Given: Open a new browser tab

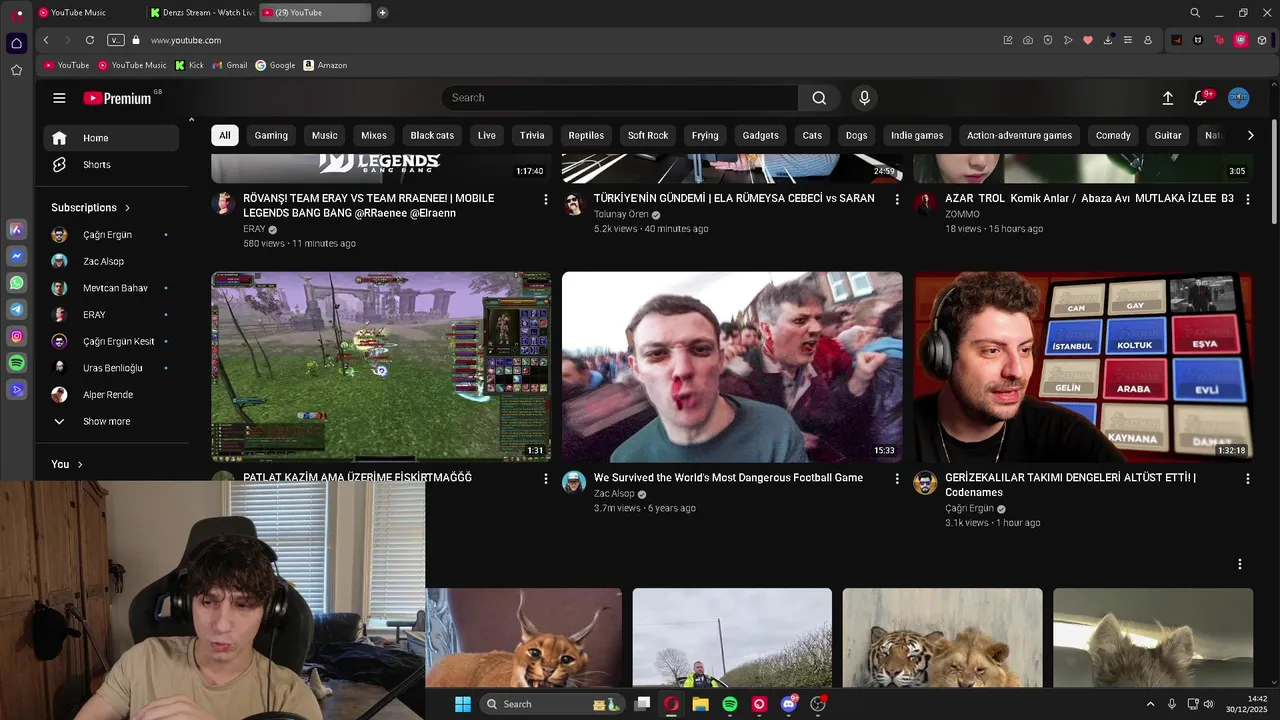Looking at the screenshot, I should coord(383,13).
